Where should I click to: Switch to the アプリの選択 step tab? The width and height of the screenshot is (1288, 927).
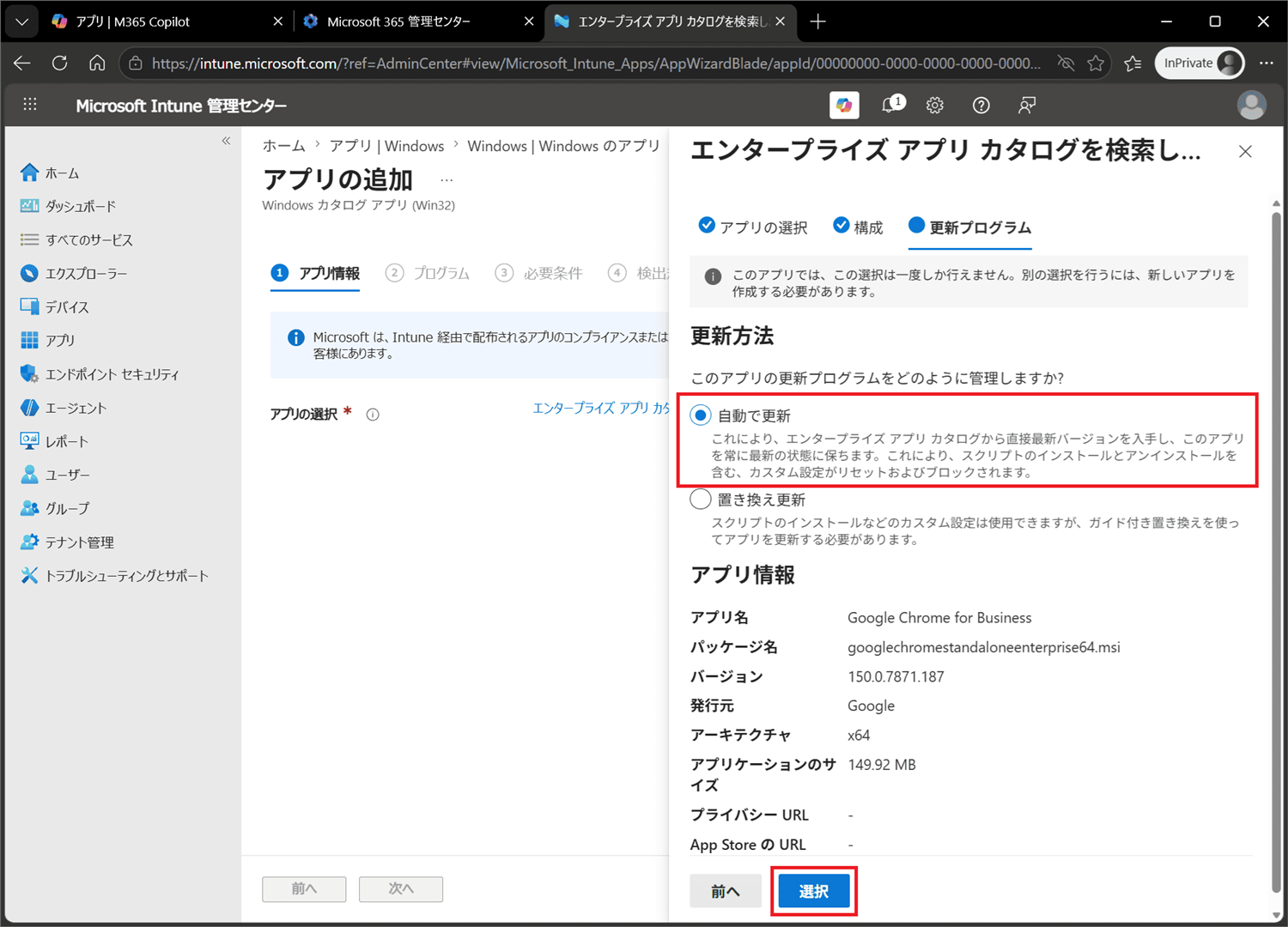[x=753, y=227]
